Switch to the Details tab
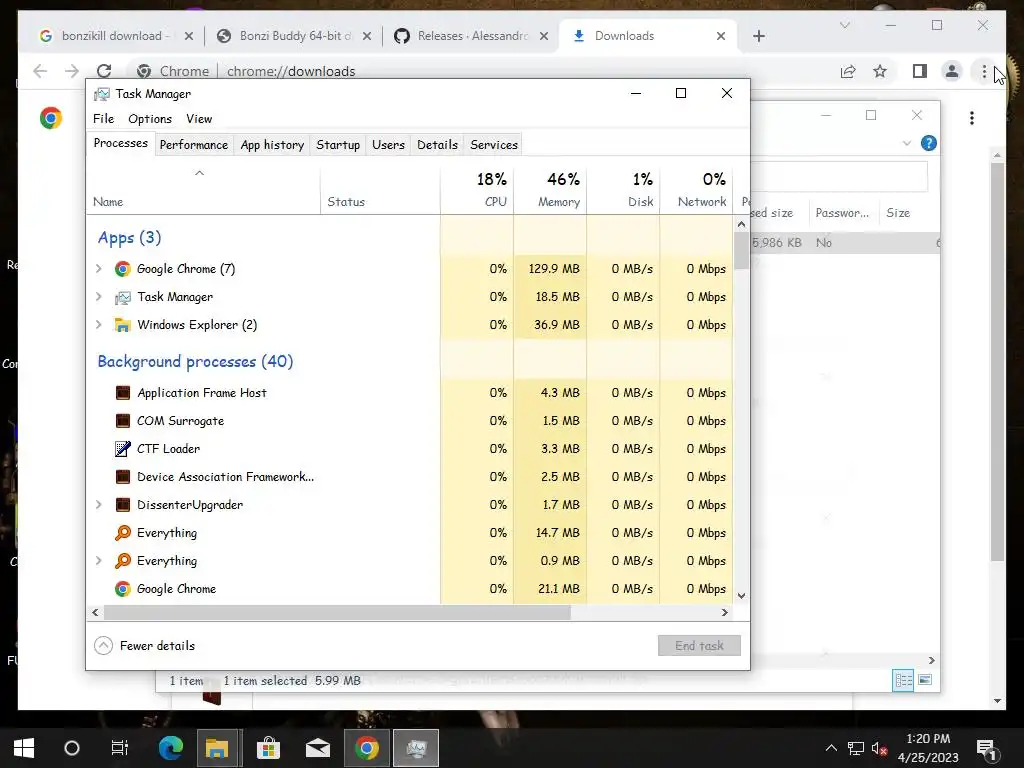The image size is (1024, 768). coord(437,145)
